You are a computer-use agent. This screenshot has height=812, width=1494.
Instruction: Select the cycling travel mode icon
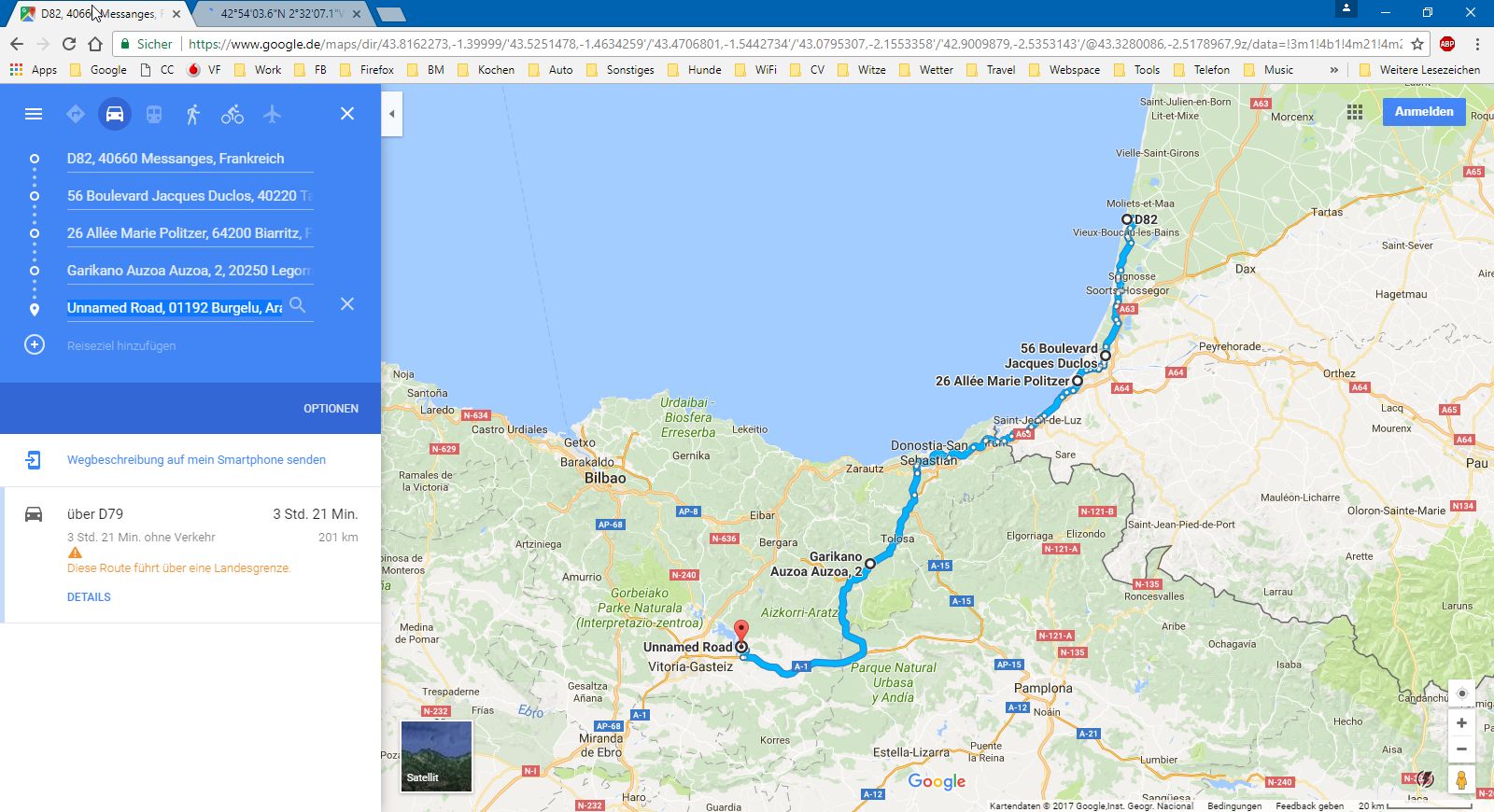point(233,114)
